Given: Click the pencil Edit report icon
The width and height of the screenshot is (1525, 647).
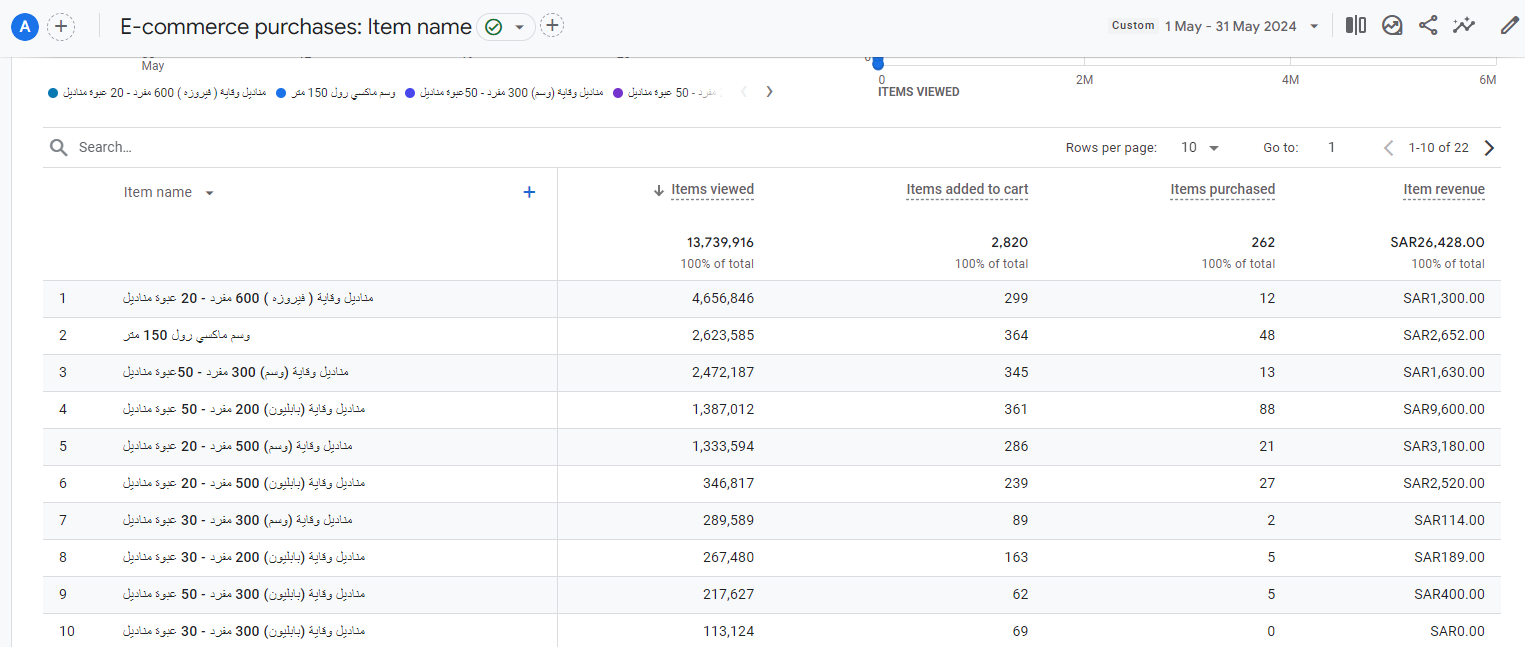Looking at the screenshot, I should point(1509,26).
